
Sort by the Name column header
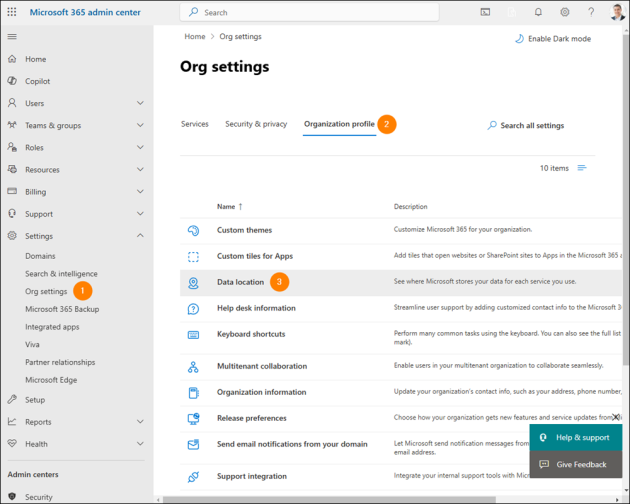[230, 207]
